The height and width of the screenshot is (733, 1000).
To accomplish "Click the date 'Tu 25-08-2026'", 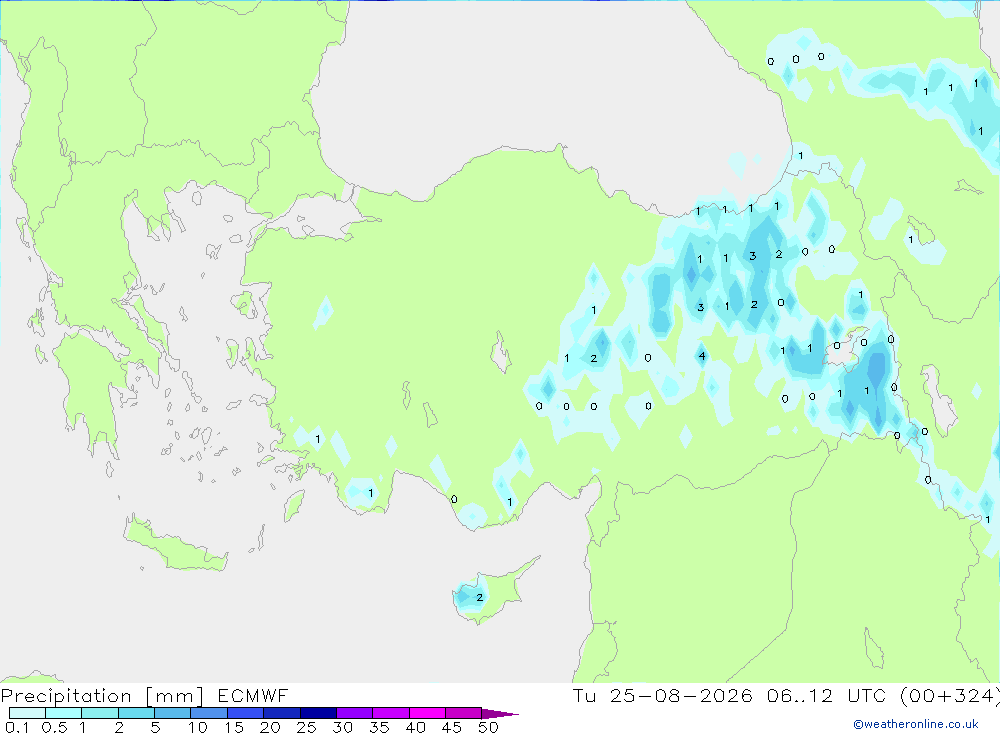I will 662,695.
